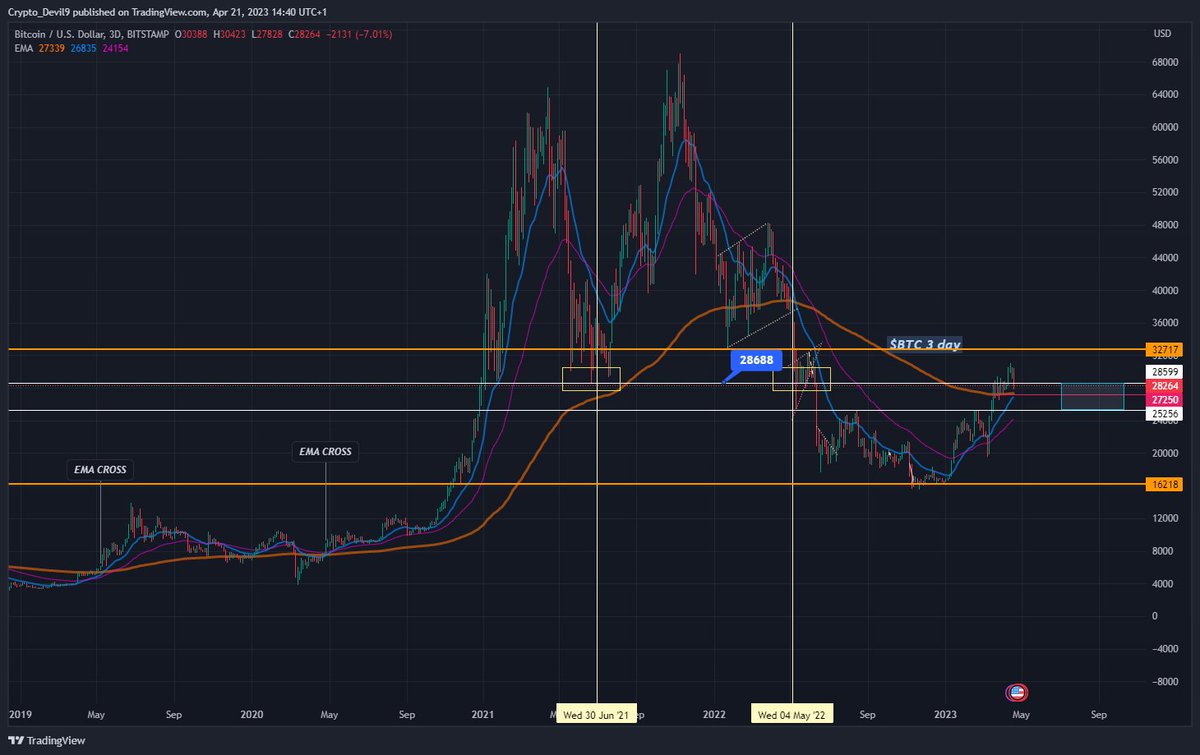Image resolution: width=1200 pixels, height=755 pixels.
Task: Select the USD currency label on the price axis
Action: 1164,31
